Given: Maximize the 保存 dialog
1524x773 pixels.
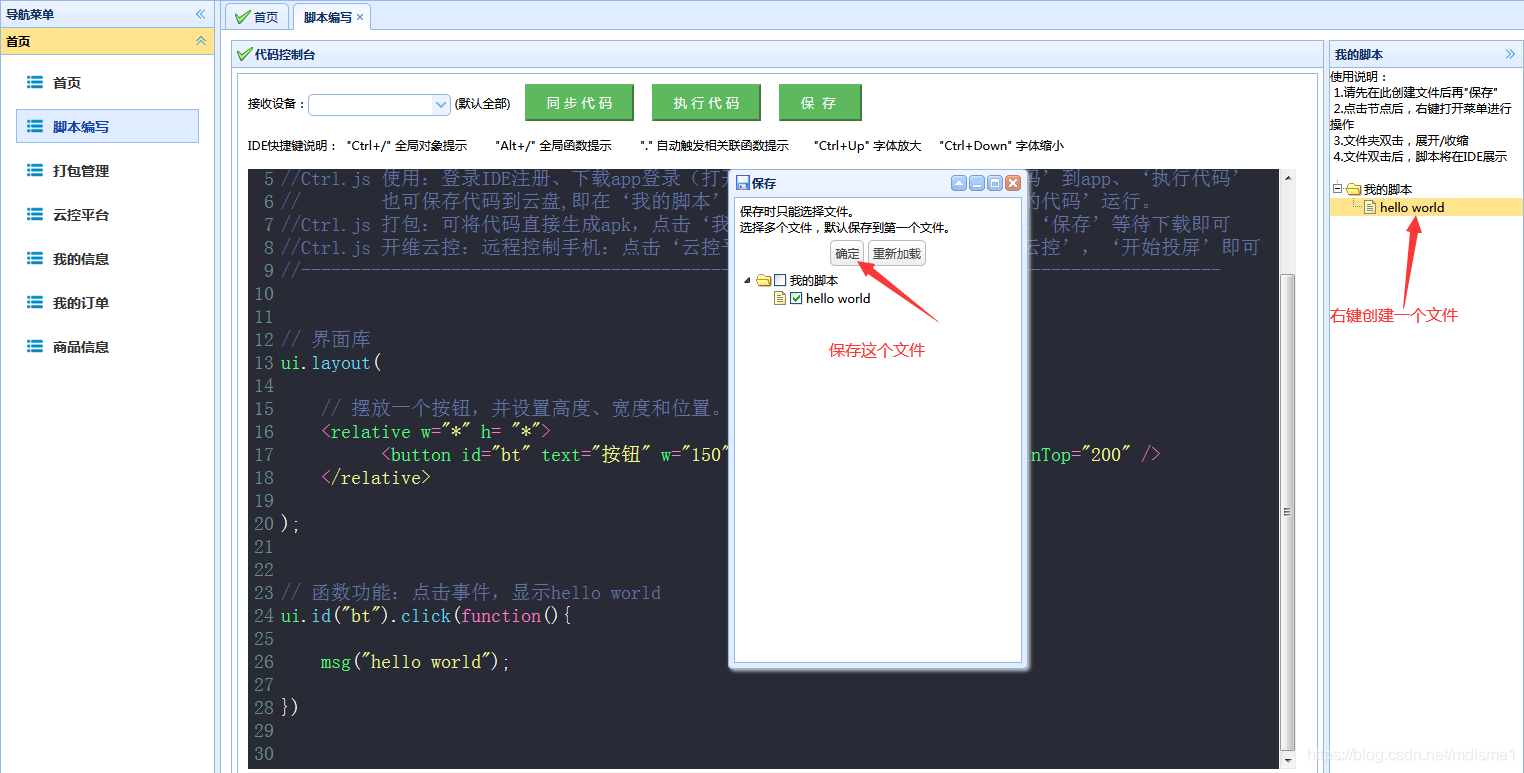Looking at the screenshot, I should click(x=994, y=183).
